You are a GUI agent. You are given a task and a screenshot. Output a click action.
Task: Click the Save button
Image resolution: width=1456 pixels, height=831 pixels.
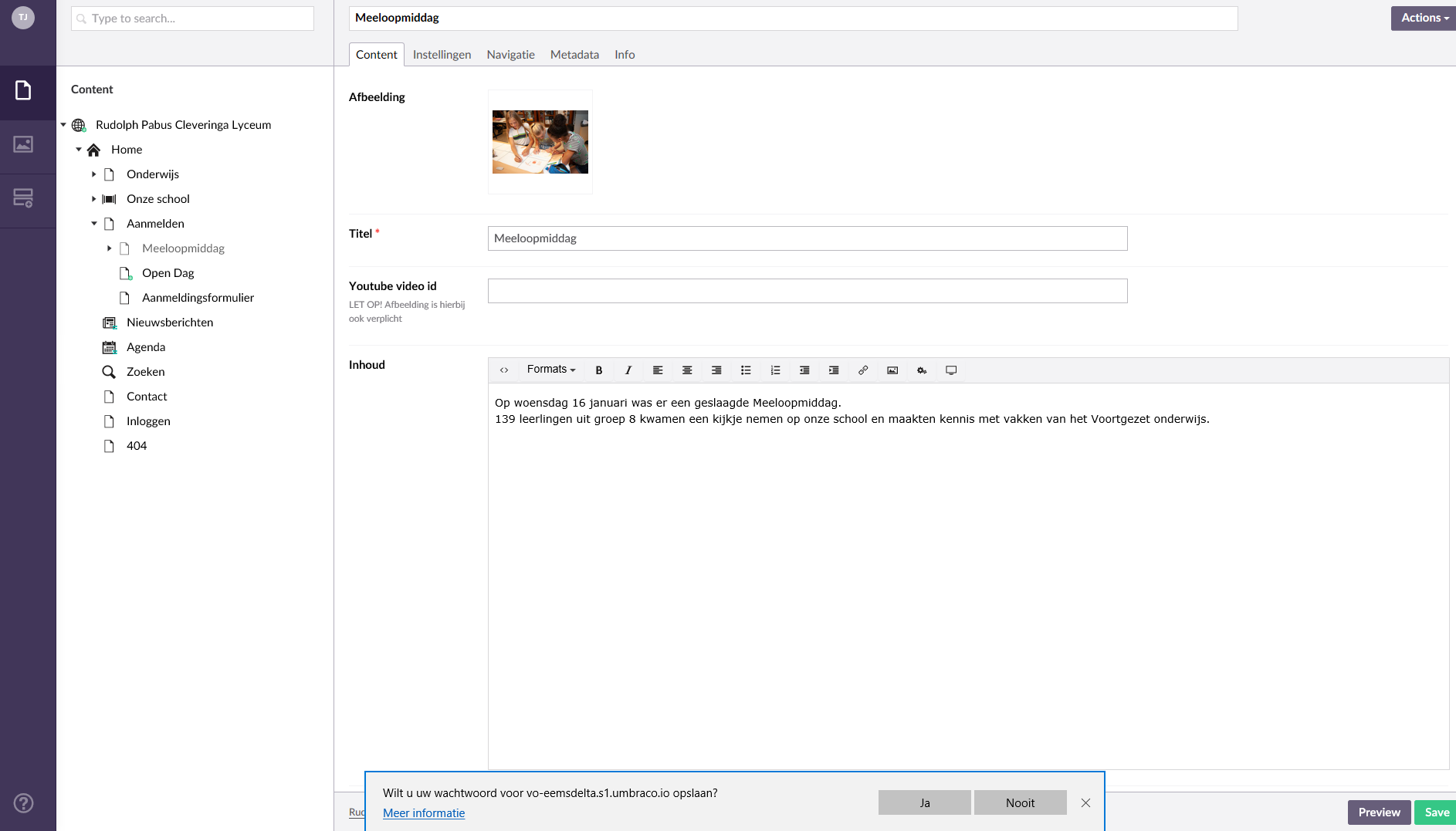[1435, 812]
